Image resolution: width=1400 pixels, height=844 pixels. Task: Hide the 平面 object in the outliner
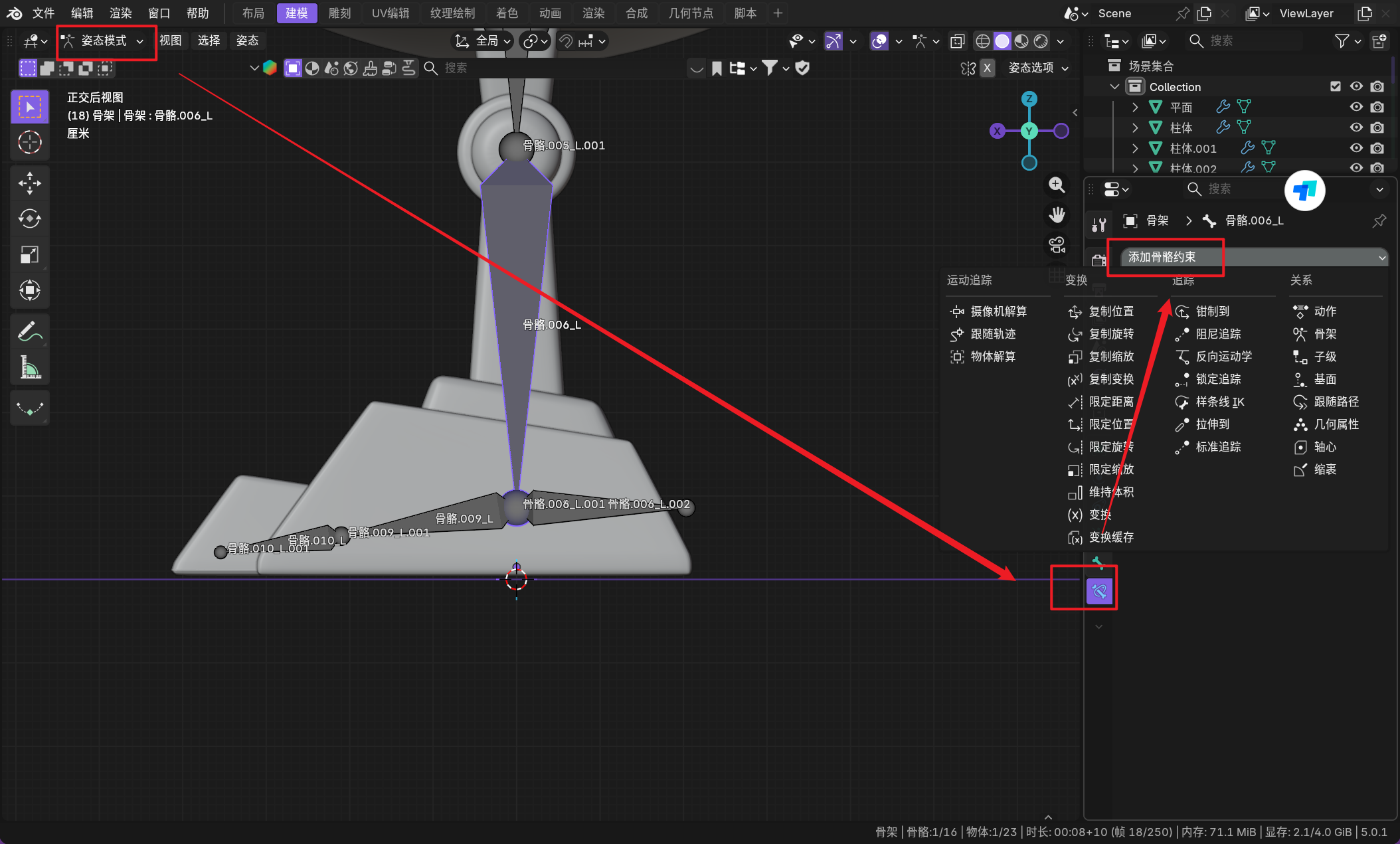tap(1356, 107)
